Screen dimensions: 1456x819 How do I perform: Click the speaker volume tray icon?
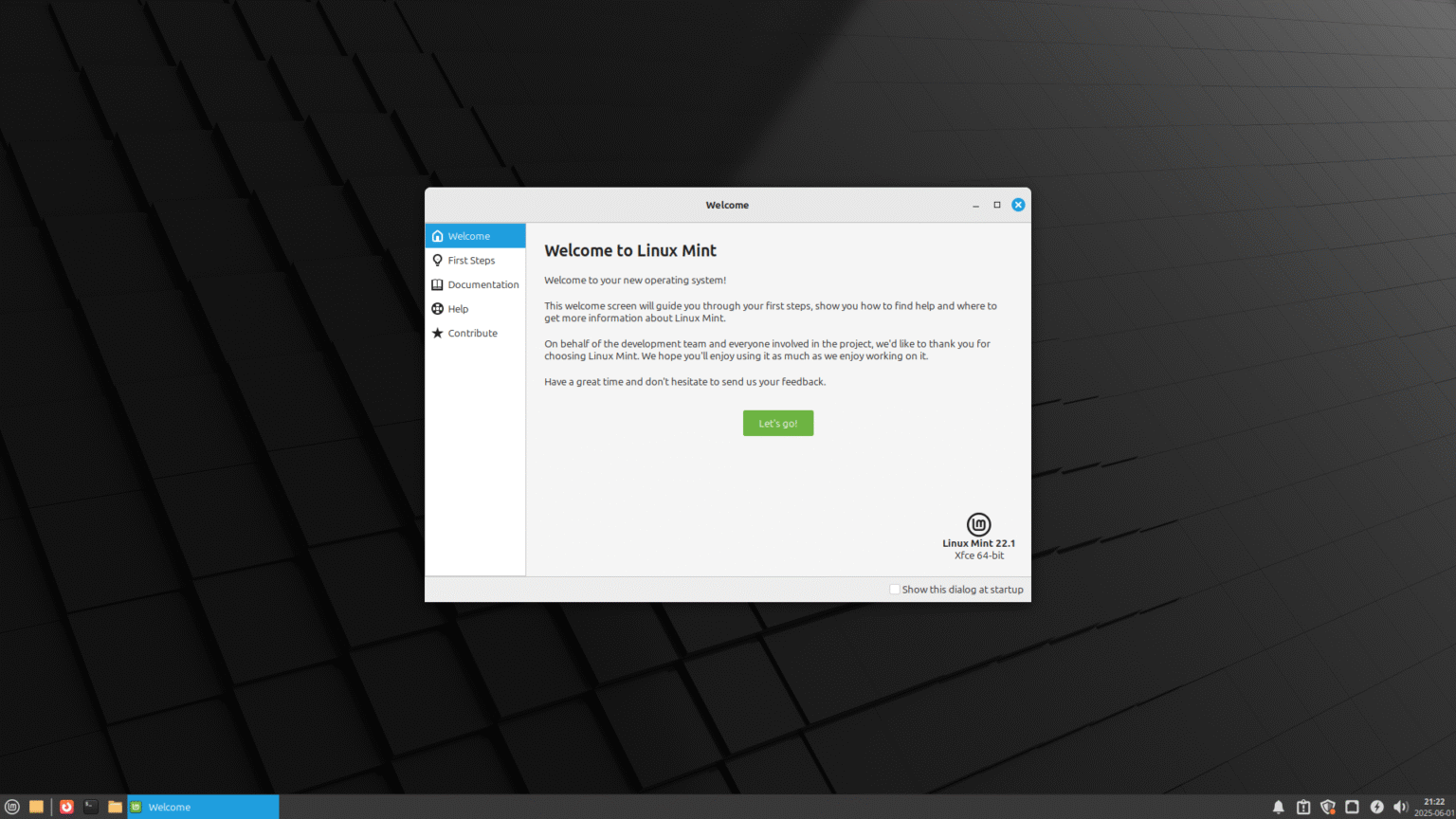pos(1400,807)
